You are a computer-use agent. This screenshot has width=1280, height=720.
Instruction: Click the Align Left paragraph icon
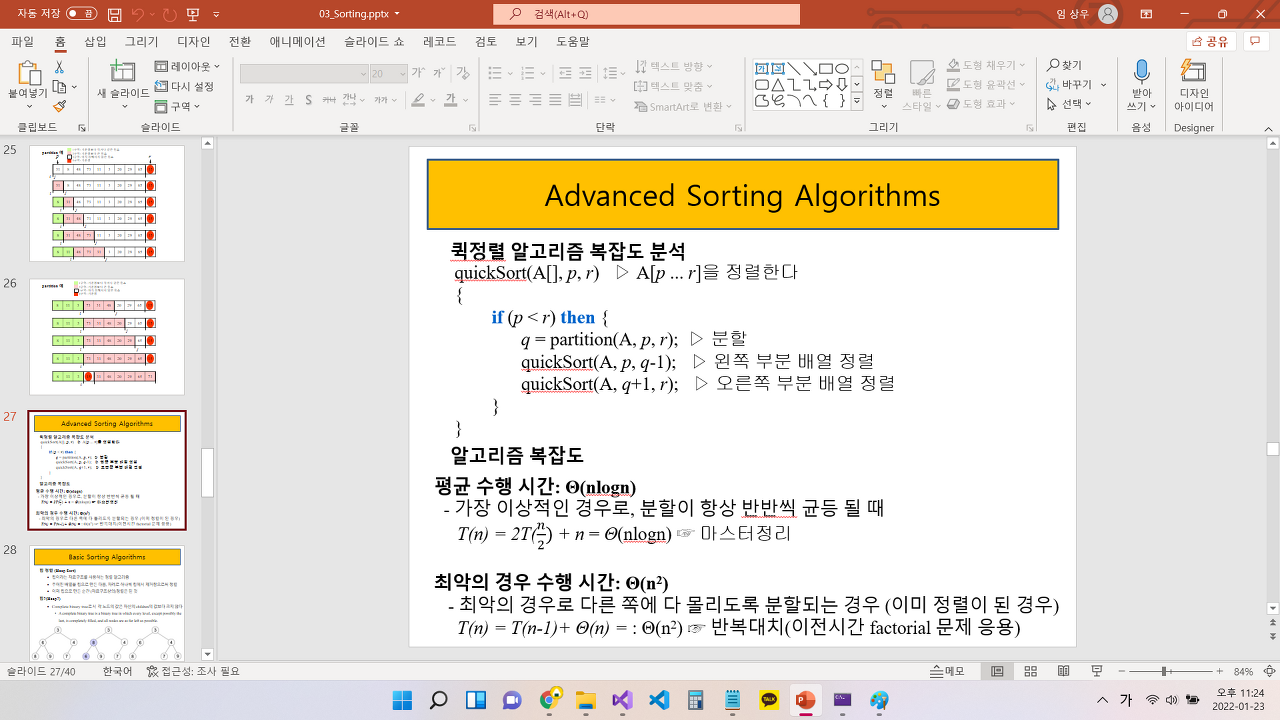click(x=496, y=100)
